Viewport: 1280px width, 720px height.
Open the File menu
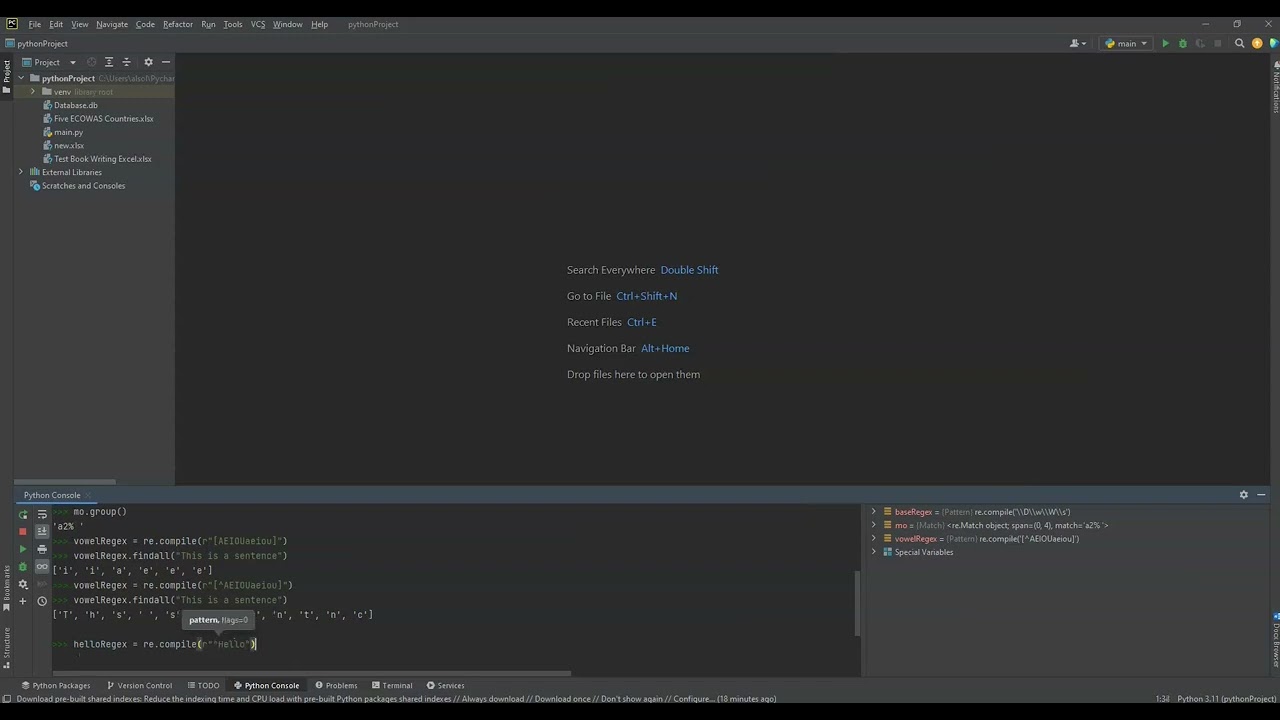tap(34, 24)
